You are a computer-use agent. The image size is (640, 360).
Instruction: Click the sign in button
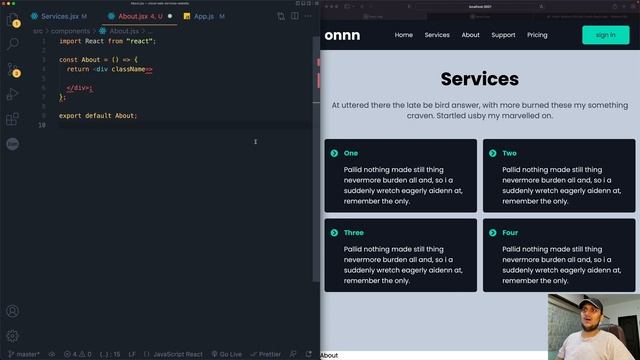coord(606,35)
